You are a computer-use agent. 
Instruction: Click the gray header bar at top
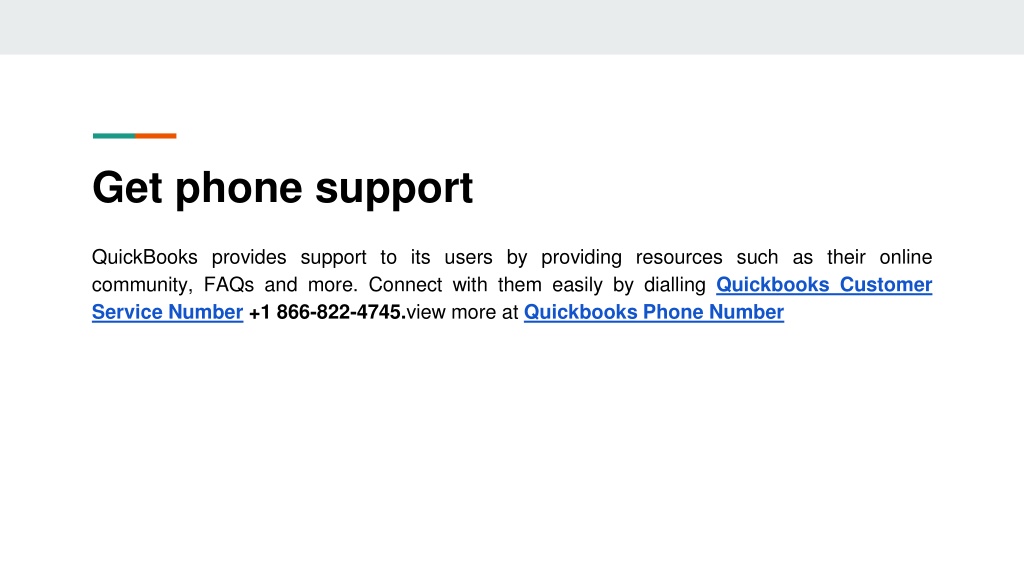coord(512,27)
